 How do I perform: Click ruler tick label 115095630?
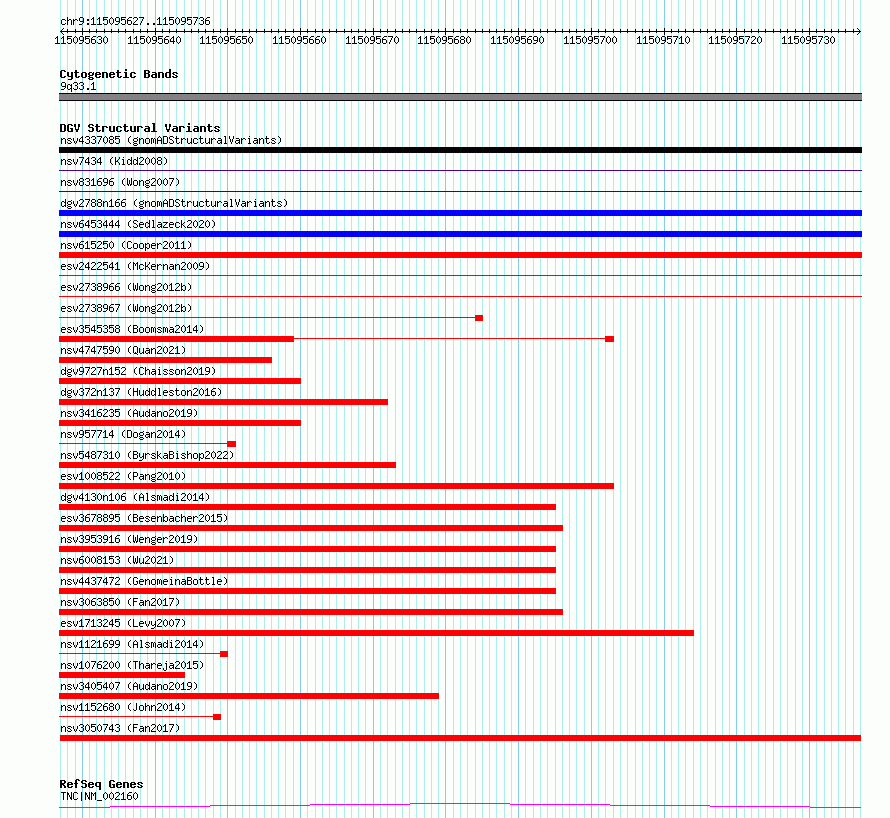coord(81,40)
